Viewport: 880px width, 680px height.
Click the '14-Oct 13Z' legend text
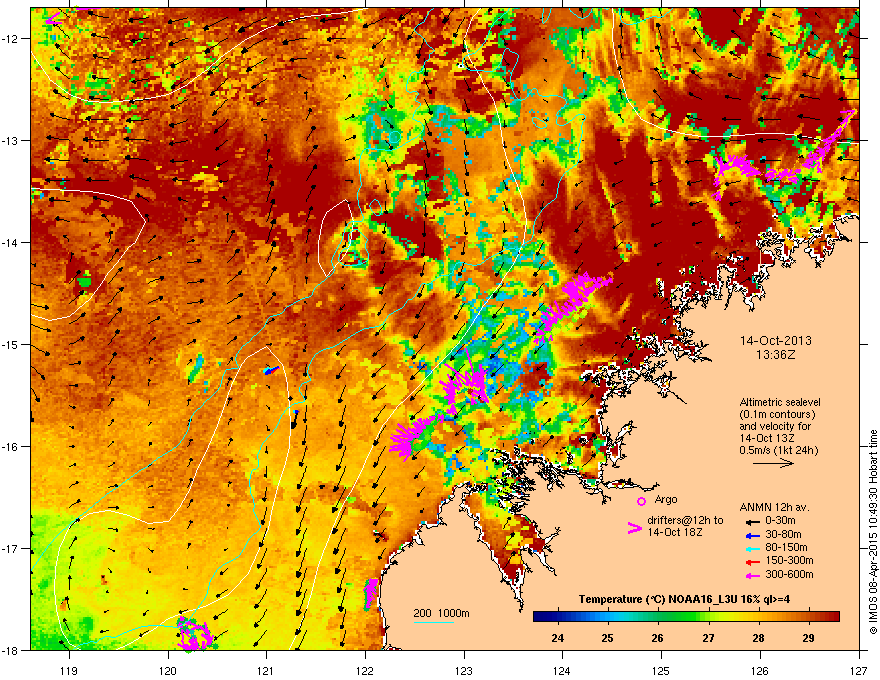pos(765,438)
